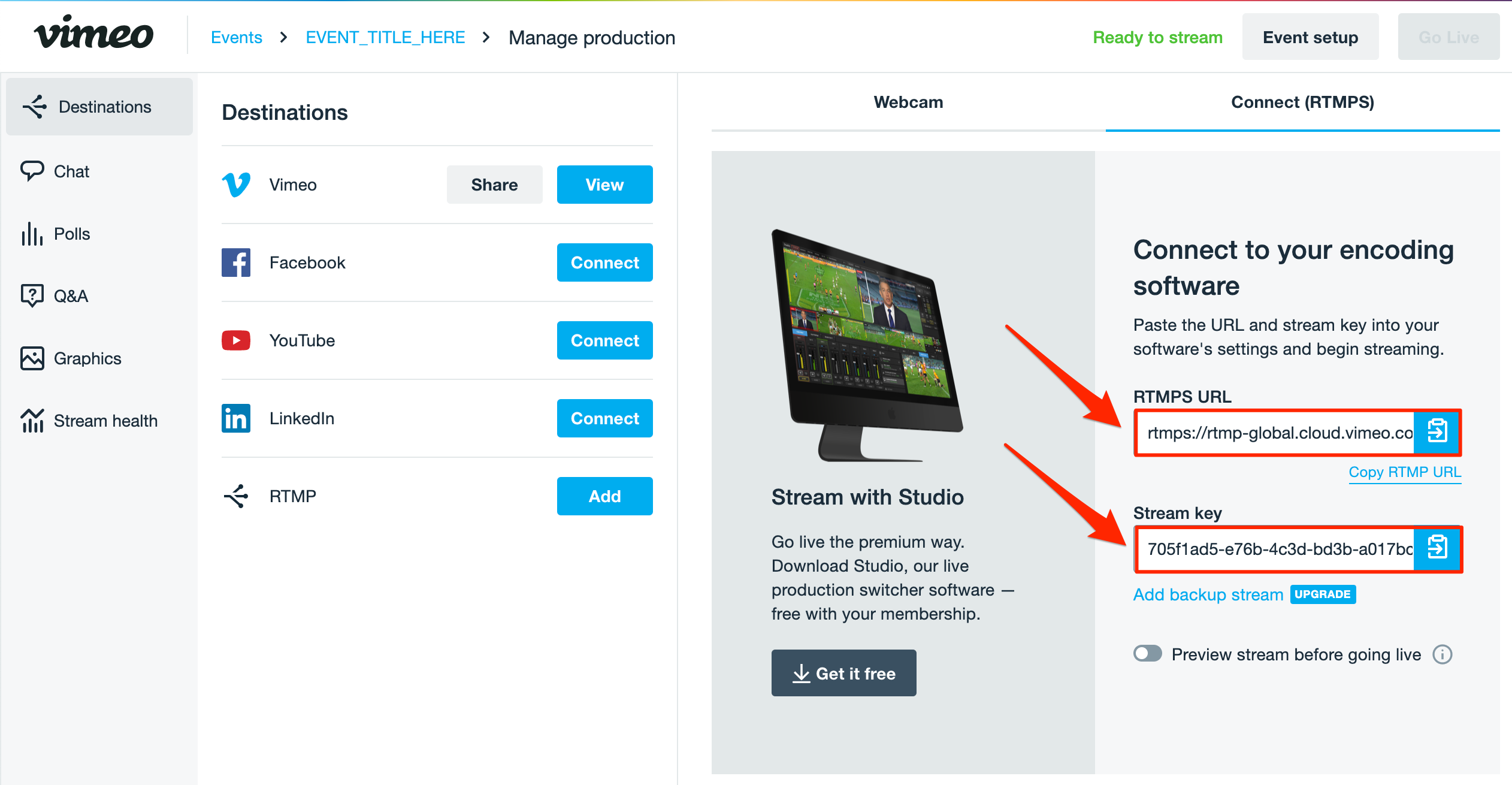Select the Connect (RTMPS) tab
Screen dimensions: 1512x785
click(1302, 102)
